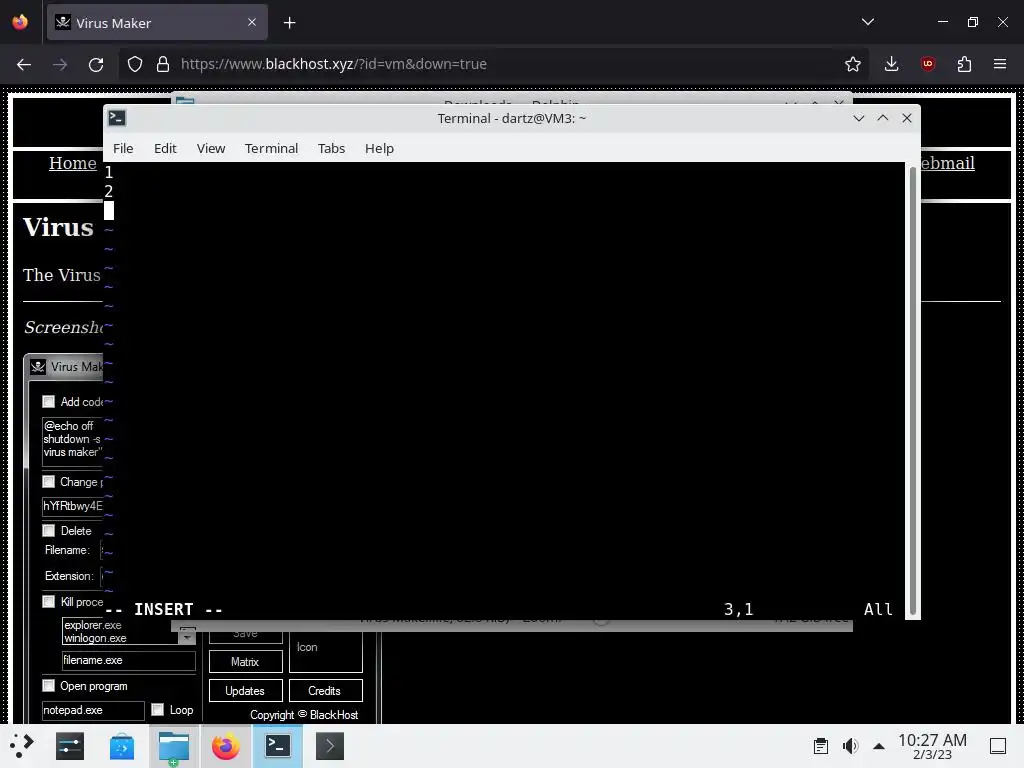Viewport: 1024px width, 768px height.
Task: Click the terminal vertical scrollbar
Action: (x=913, y=391)
